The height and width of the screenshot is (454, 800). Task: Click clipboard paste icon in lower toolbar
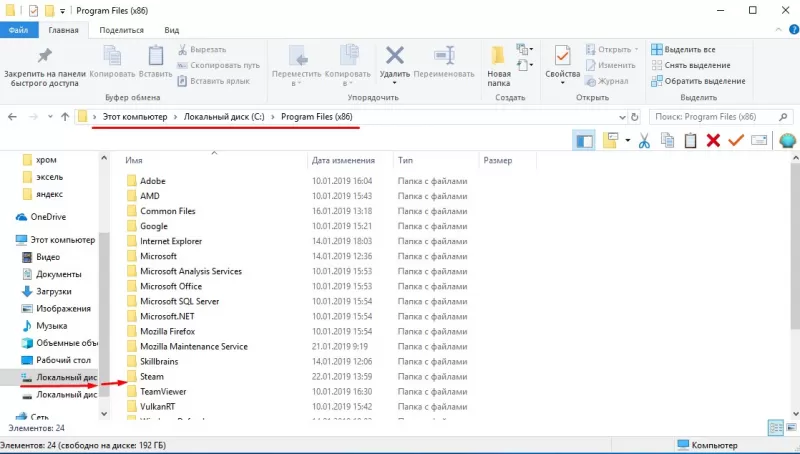(x=690, y=140)
